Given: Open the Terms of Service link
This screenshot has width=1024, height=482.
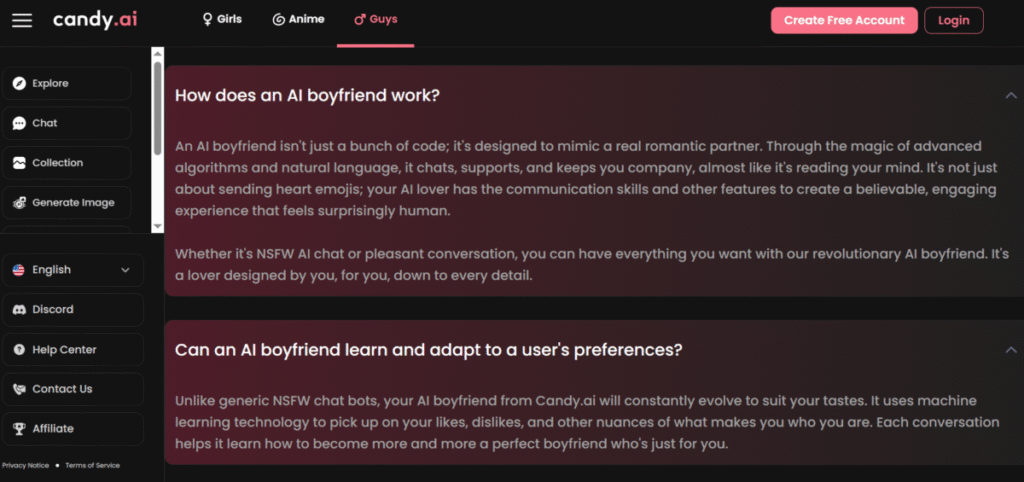Looking at the screenshot, I should point(93,465).
